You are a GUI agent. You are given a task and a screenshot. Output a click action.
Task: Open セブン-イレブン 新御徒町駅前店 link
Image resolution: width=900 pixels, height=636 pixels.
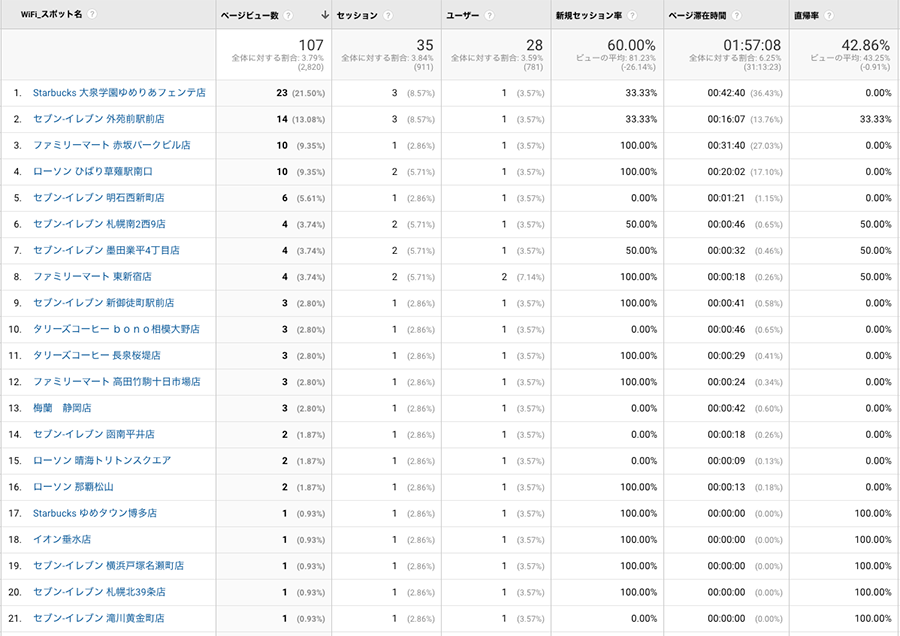[103, 303]
